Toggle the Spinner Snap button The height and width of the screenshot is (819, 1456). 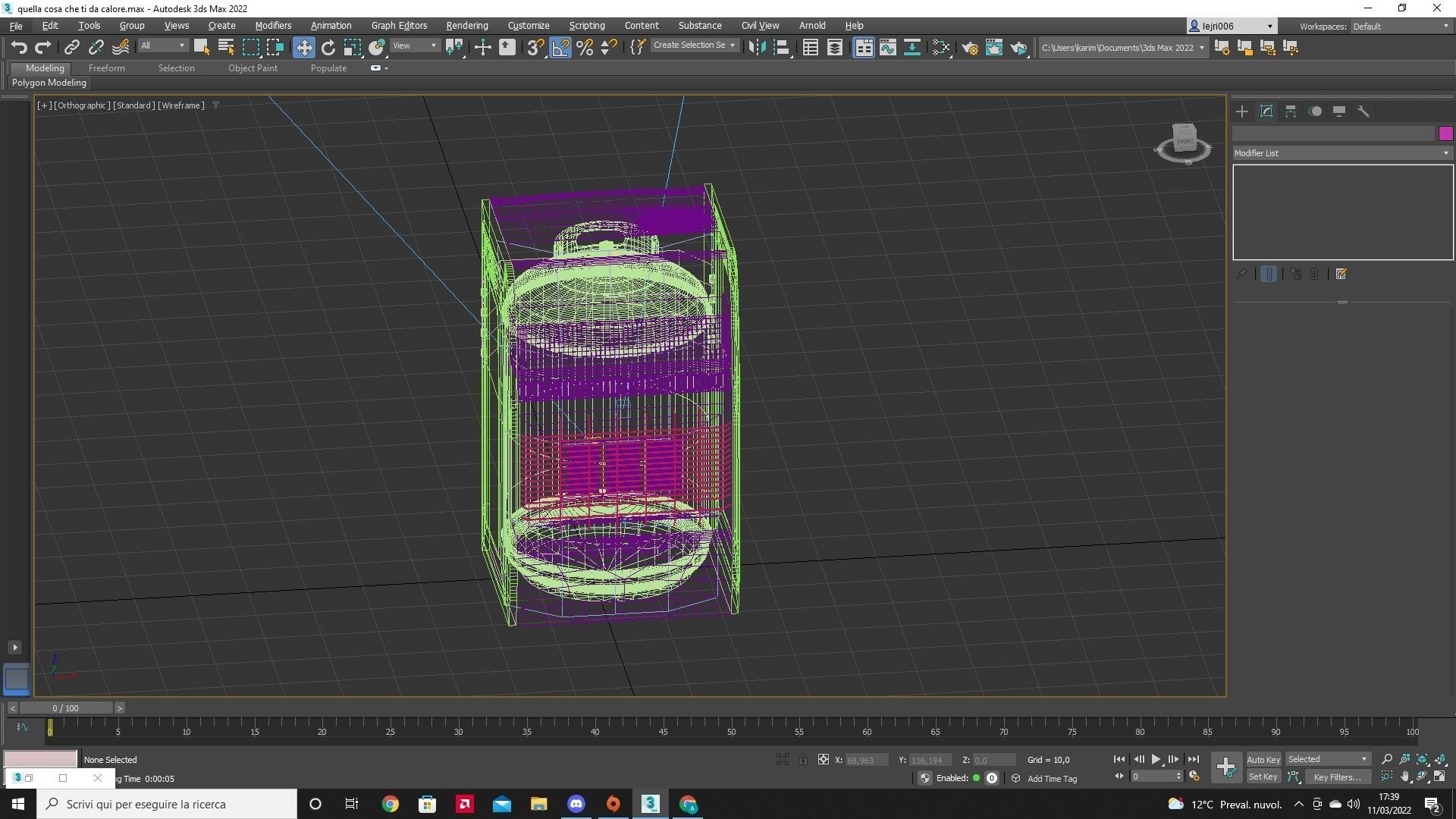[x=609, y=48]
